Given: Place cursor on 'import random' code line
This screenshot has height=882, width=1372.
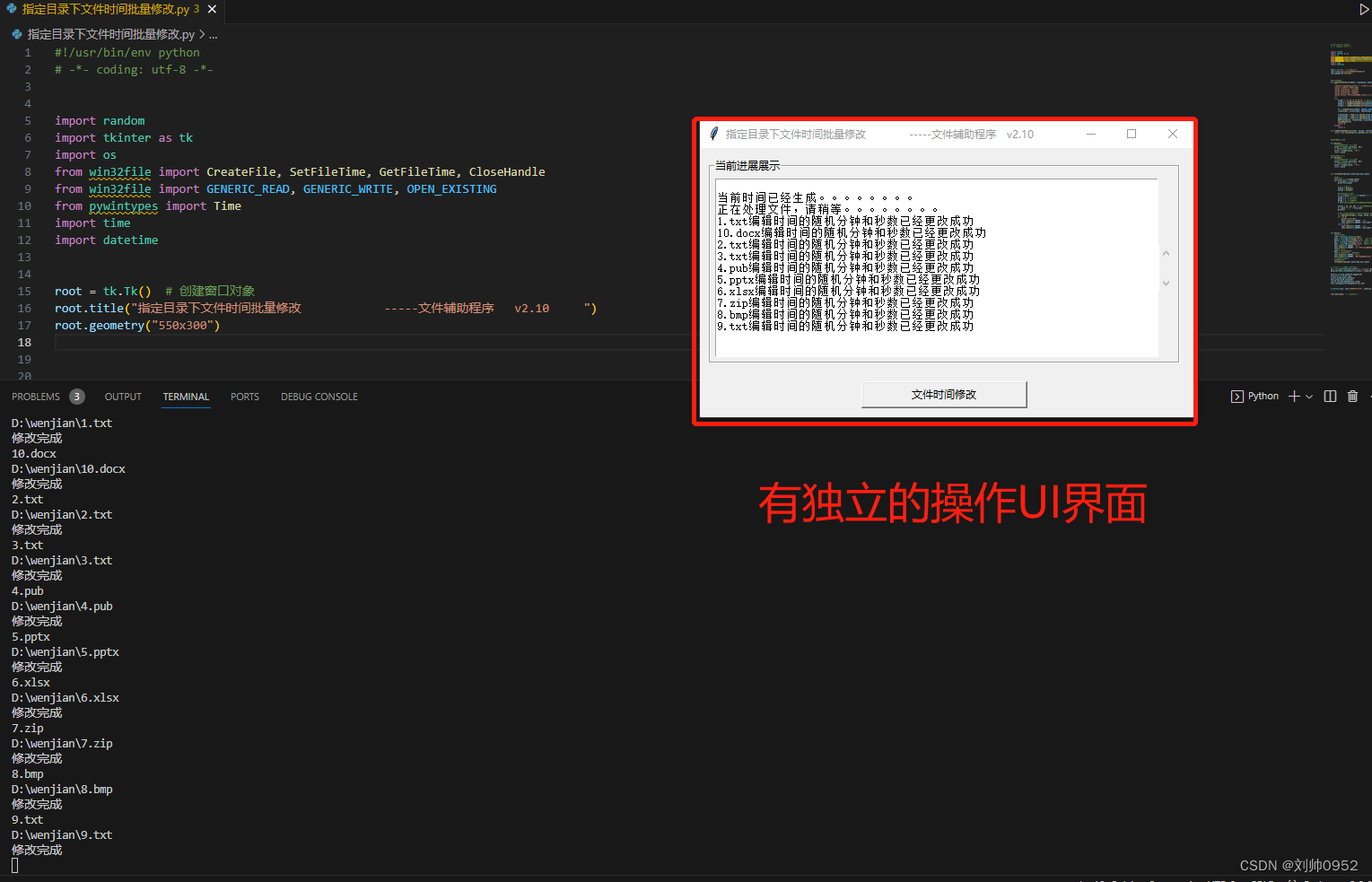Looking at the screenshot, I should (x=100, y=120).
